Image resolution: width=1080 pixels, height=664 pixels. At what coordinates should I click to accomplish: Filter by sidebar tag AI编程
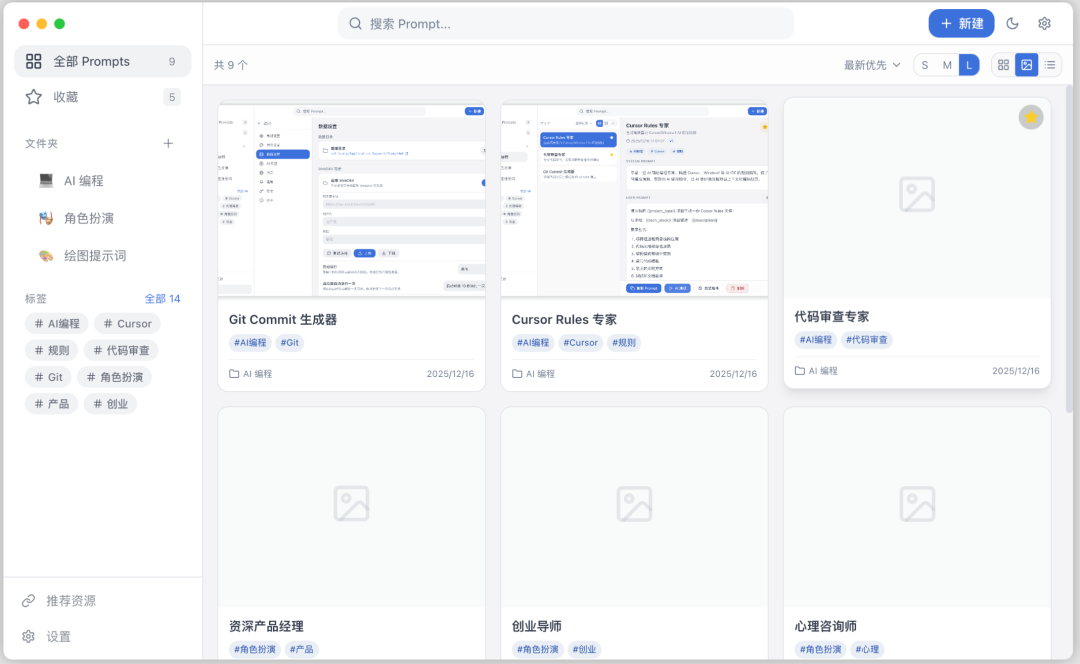(57, 323)
